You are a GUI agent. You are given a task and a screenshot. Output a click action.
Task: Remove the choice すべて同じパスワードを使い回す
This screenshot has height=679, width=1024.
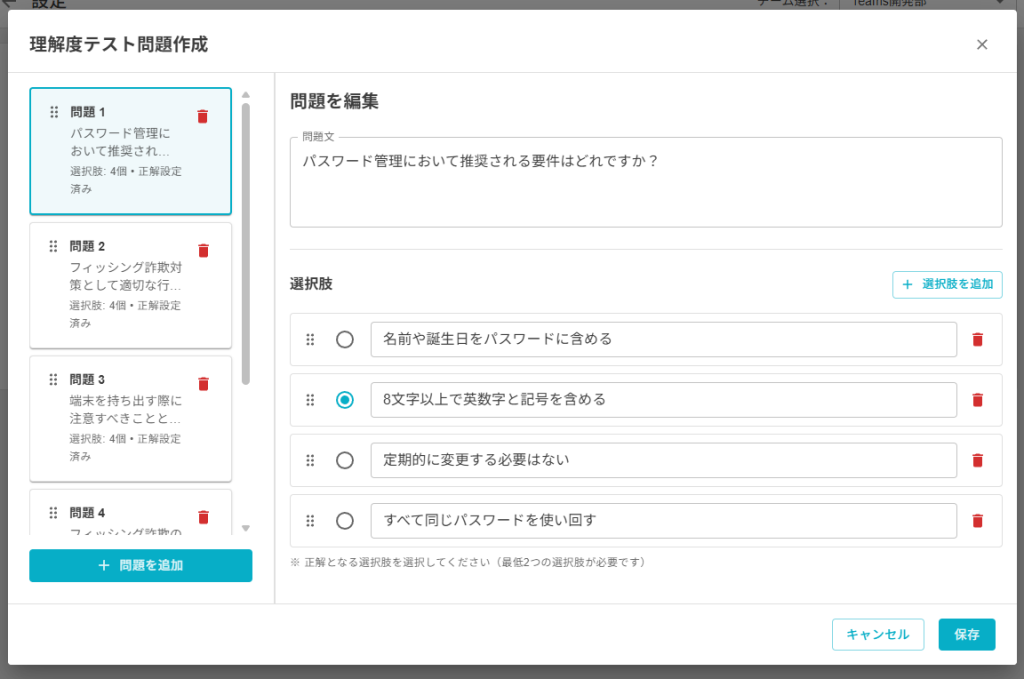[x=977, y=521]
